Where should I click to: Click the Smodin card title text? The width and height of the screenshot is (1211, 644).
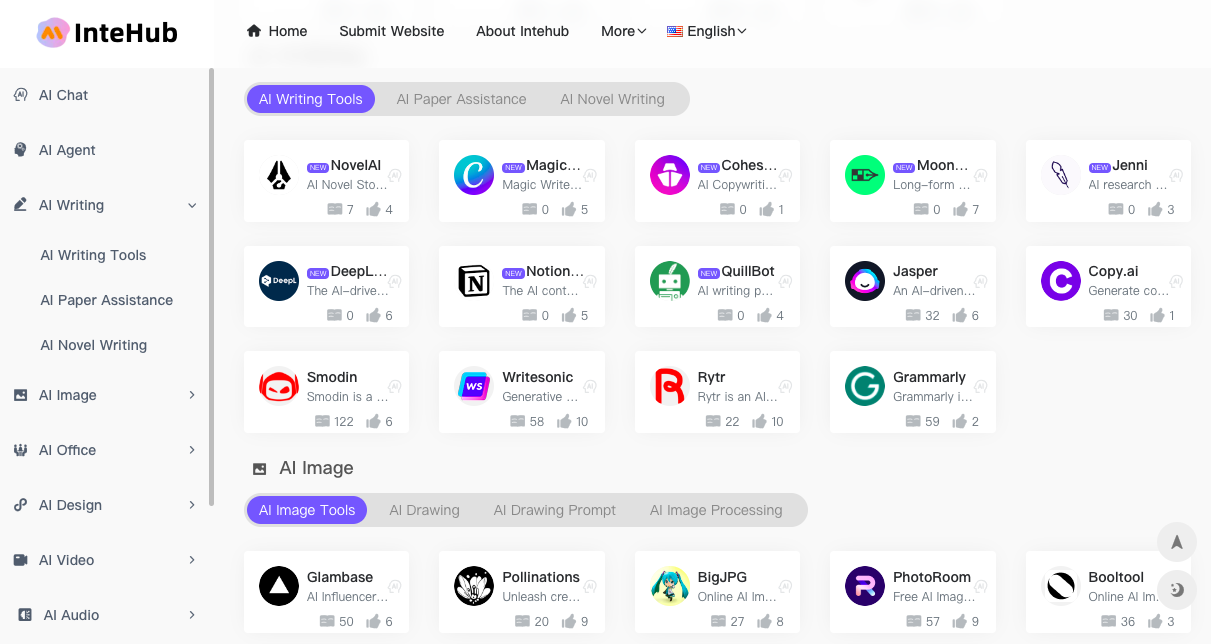coord(332,377)
